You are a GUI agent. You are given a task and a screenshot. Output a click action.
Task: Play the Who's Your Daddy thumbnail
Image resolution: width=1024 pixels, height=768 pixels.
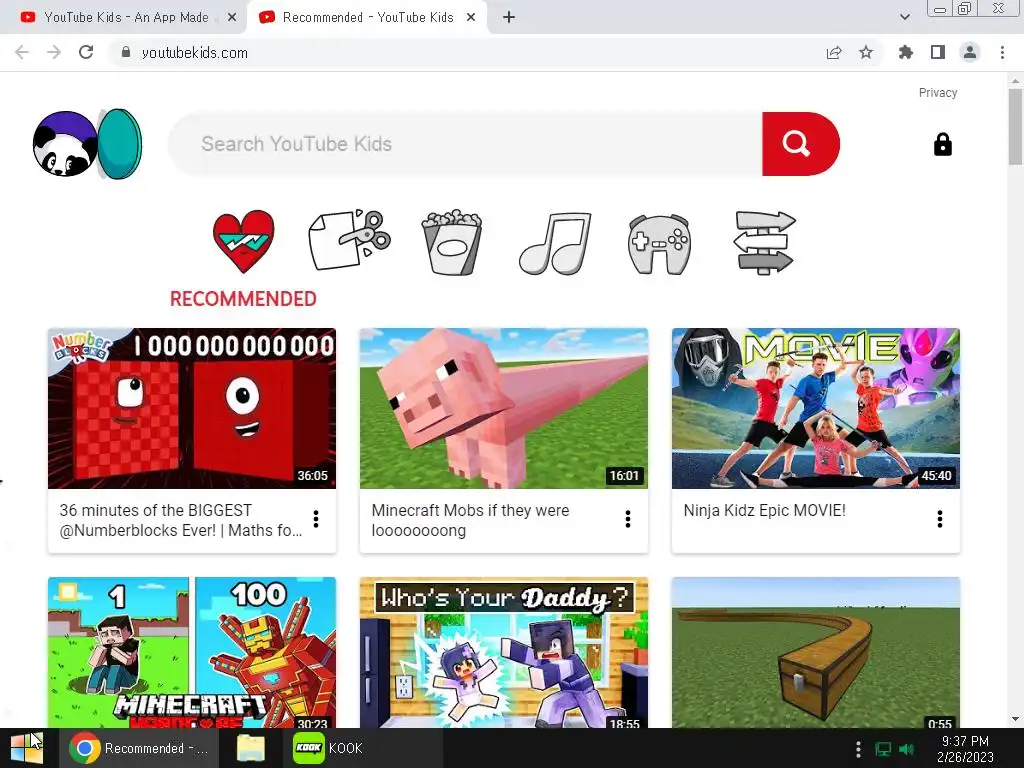click(504, 652)
